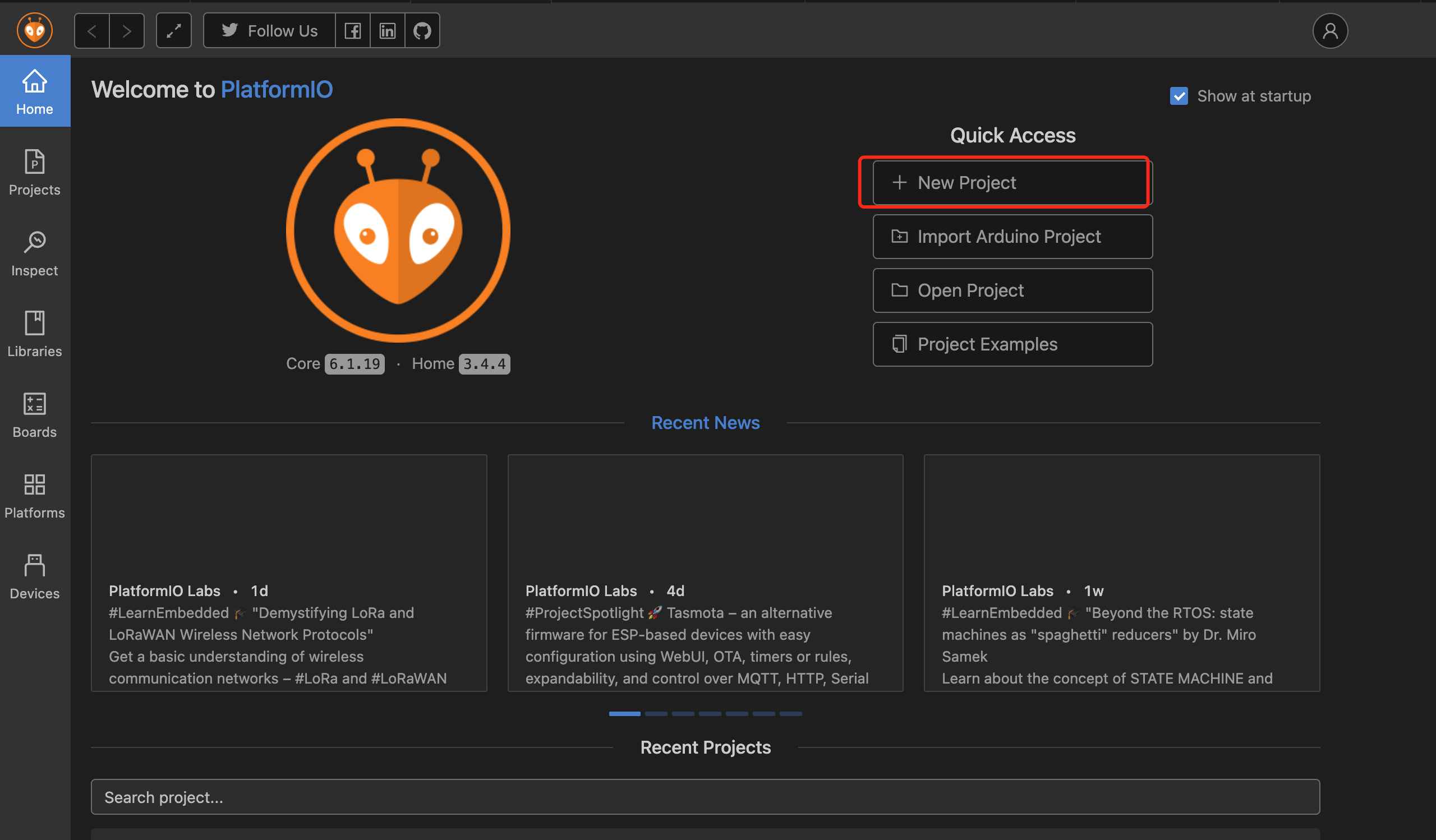
Task: Open the GitHub repository icon
Action: point(422,31)
